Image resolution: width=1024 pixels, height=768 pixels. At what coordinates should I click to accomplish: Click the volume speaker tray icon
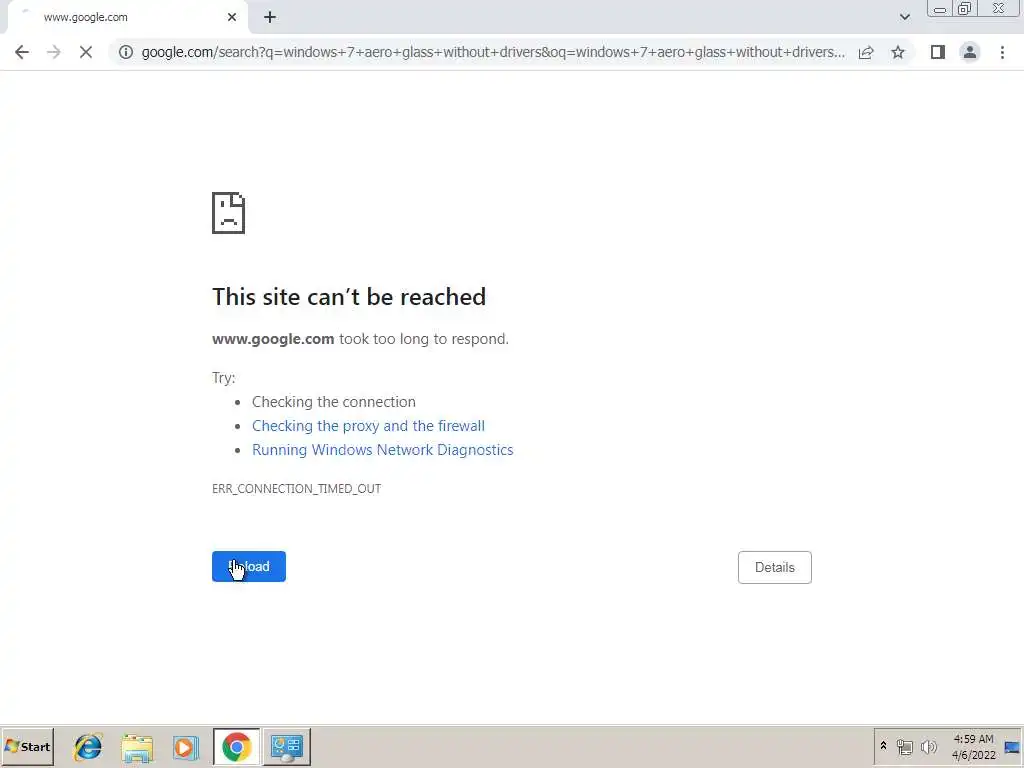click(x=928, y=746)
